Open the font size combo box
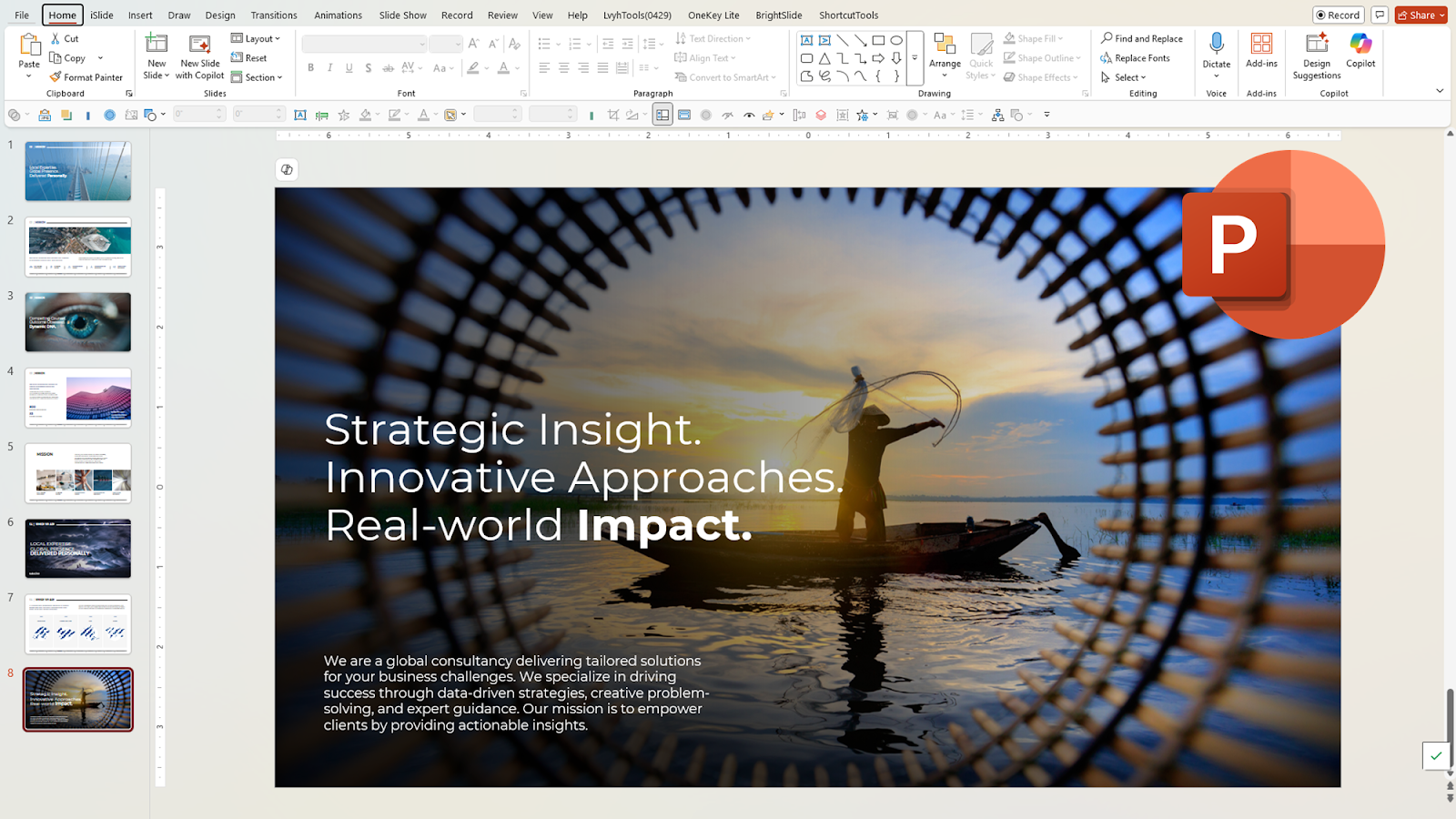Screen dimensions: 1456x819 point(446,44)
